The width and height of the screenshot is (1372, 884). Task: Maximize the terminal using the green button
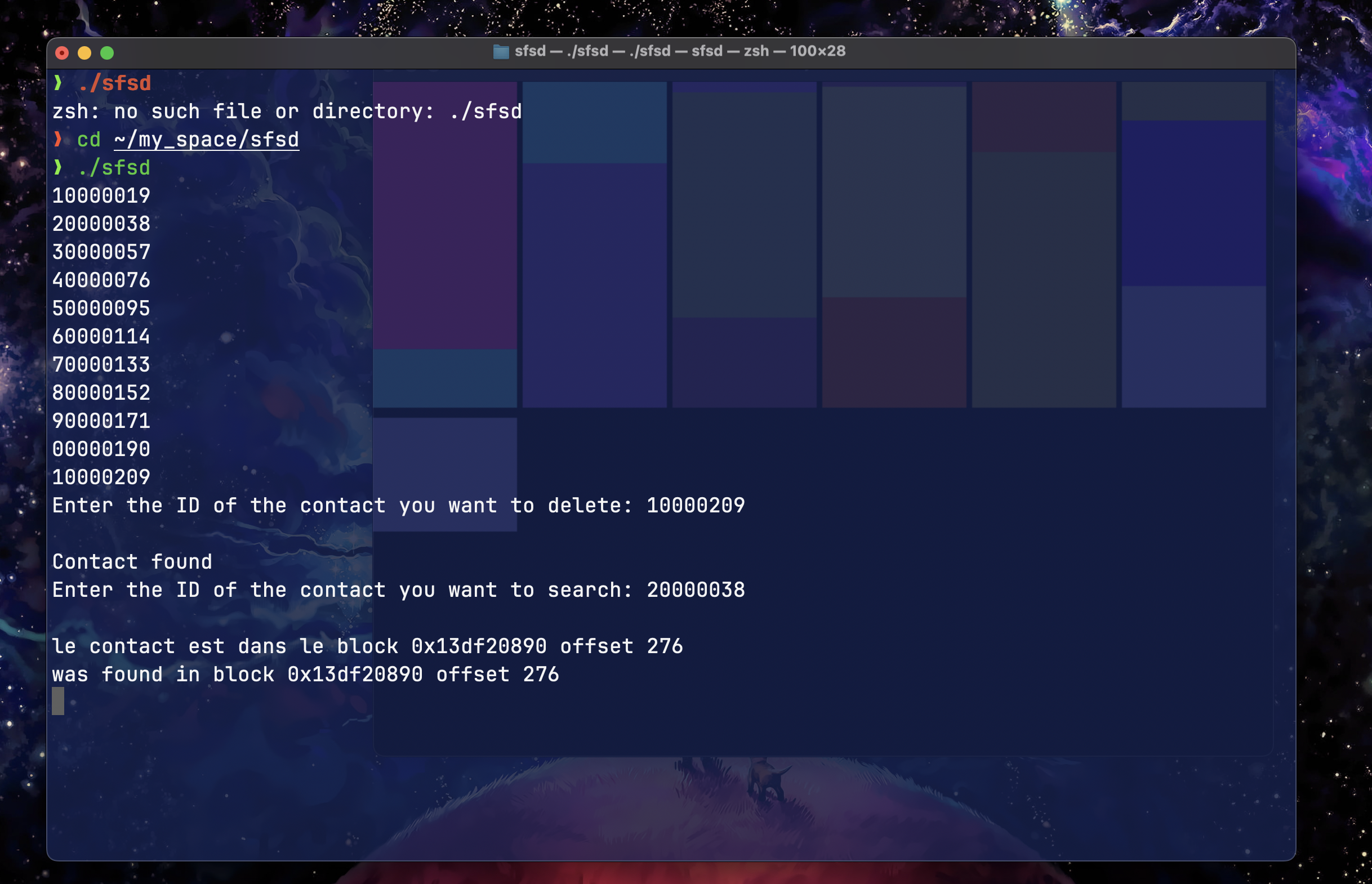[107, 53]
